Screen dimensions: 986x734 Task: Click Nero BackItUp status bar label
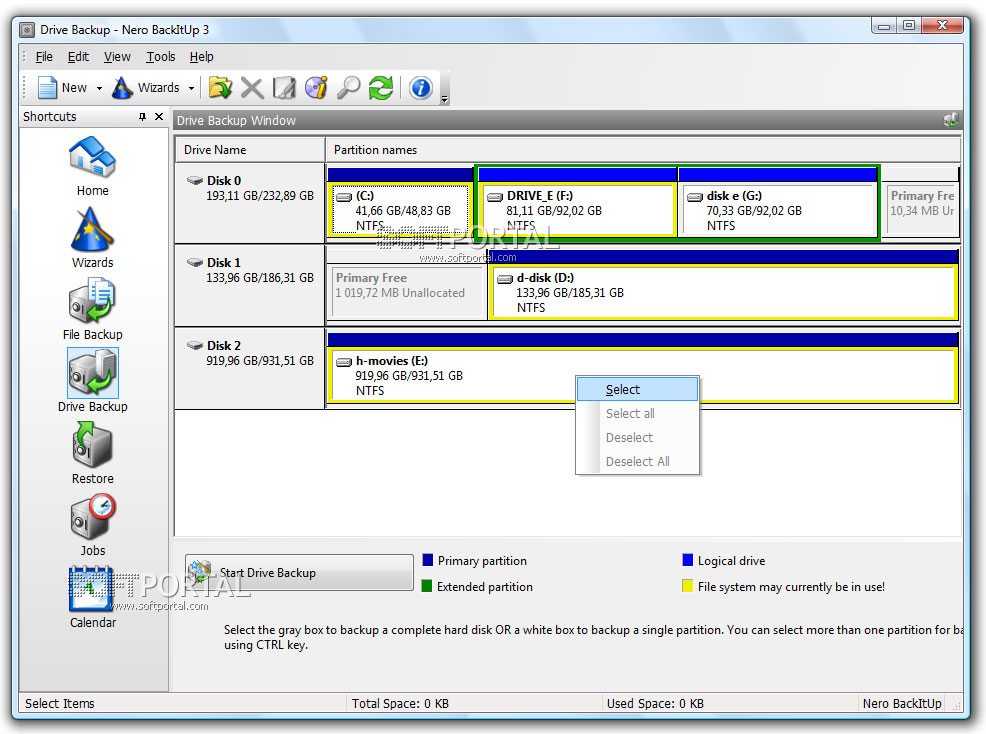point(902,703)
